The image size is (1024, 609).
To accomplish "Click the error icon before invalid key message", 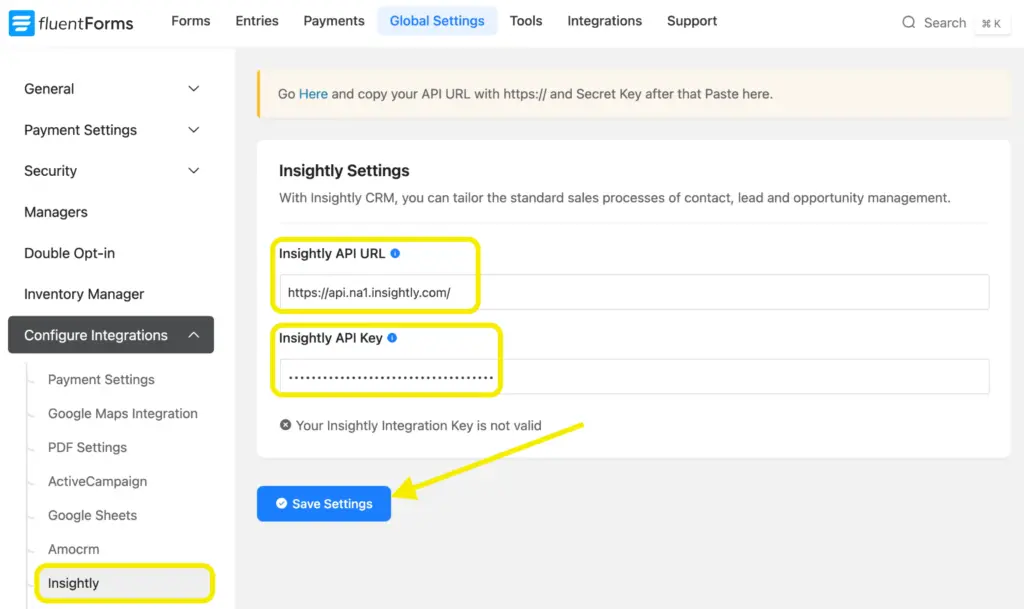I will 287,425.
